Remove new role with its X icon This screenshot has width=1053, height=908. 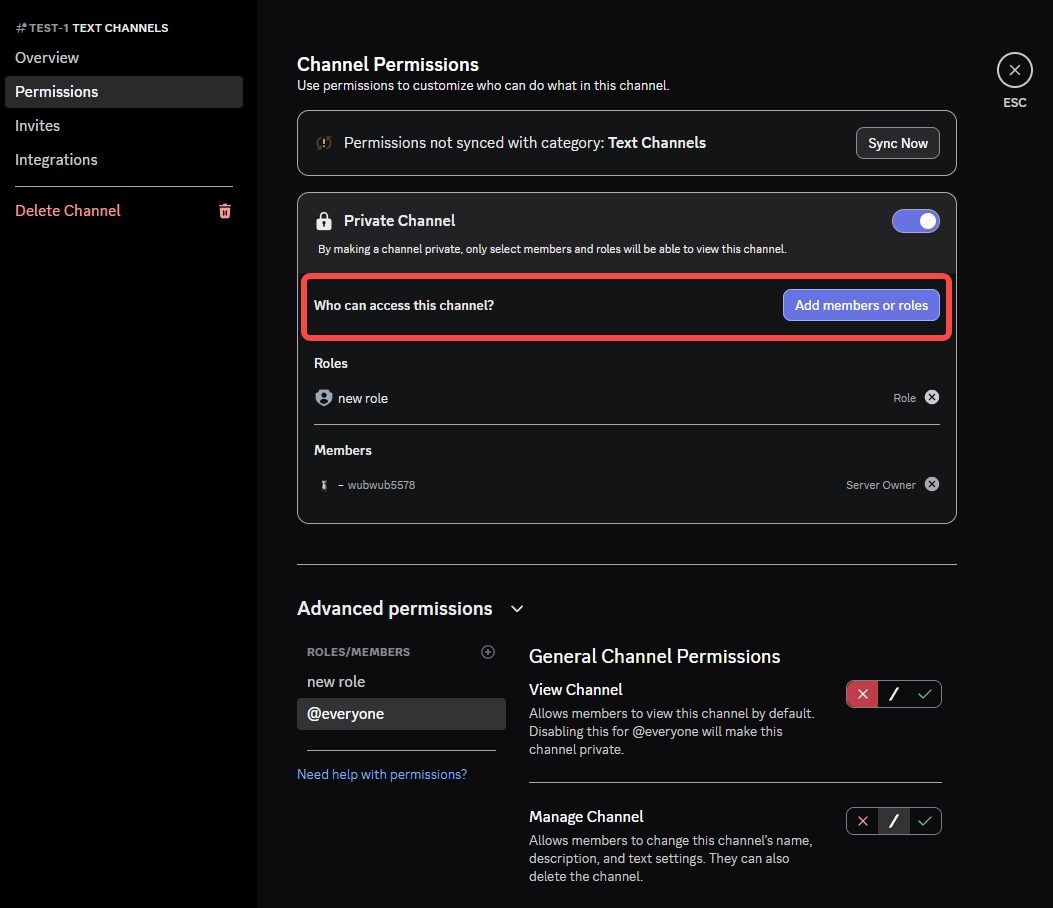click(931, 397)
